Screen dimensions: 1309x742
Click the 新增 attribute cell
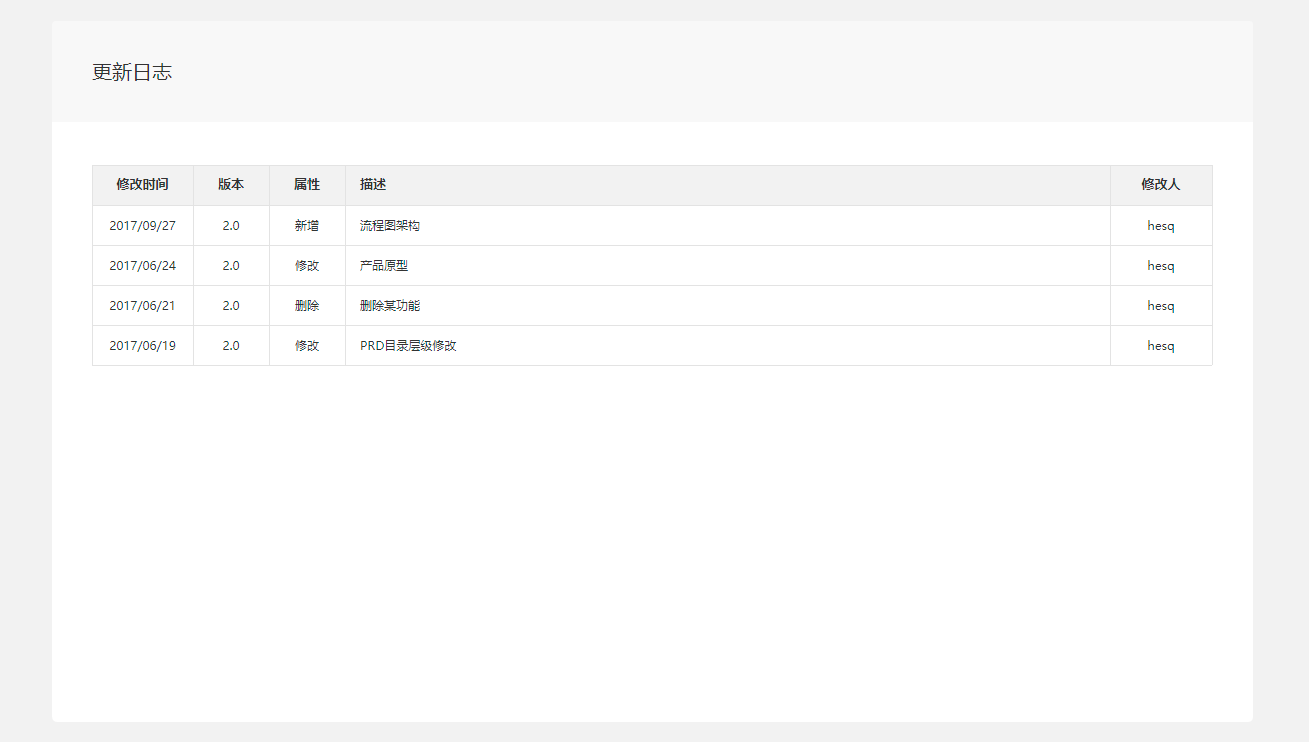tap(307, 226)
